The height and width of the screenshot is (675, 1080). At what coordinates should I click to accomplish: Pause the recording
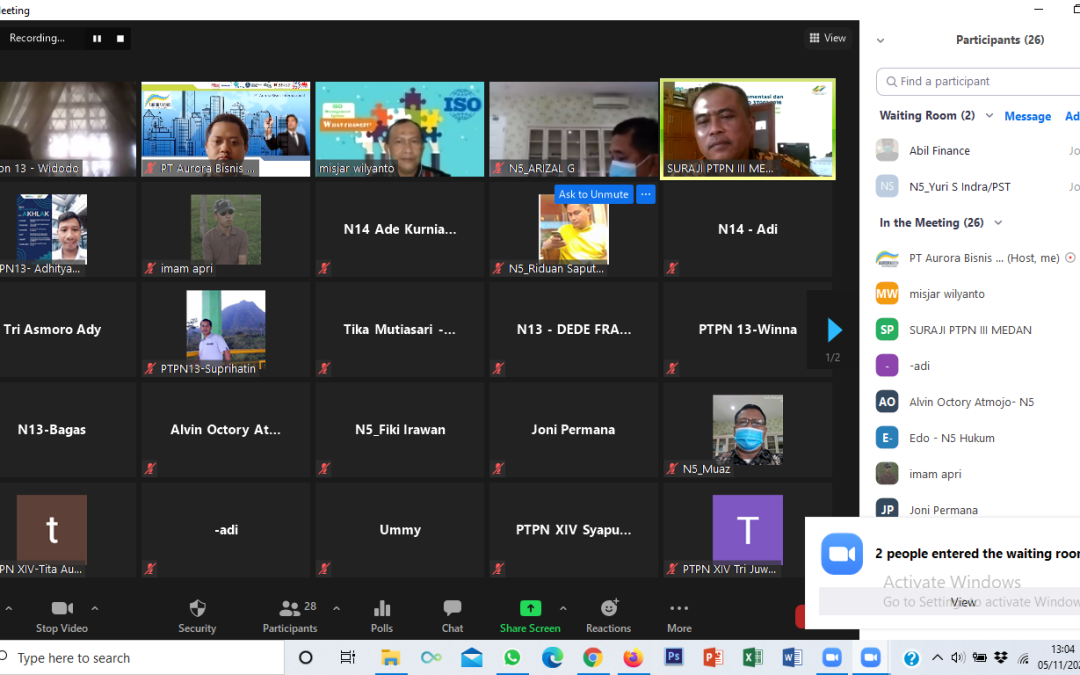click(x=97, y=39)
